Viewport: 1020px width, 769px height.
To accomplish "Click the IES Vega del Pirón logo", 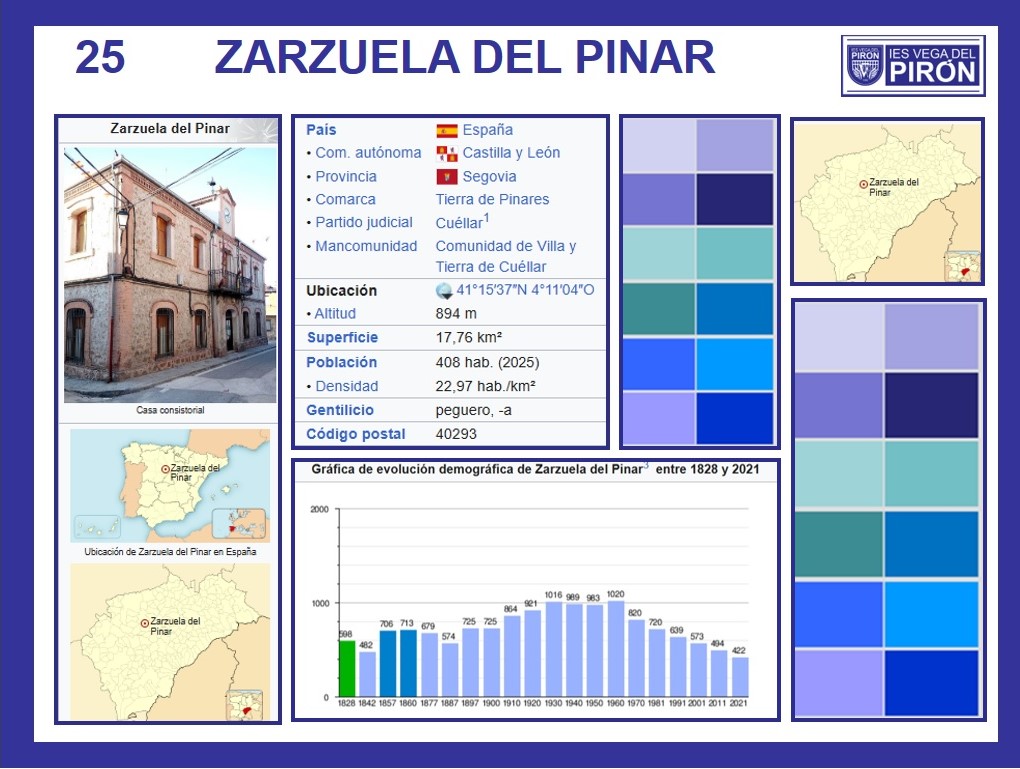I will tap(913, 65).
